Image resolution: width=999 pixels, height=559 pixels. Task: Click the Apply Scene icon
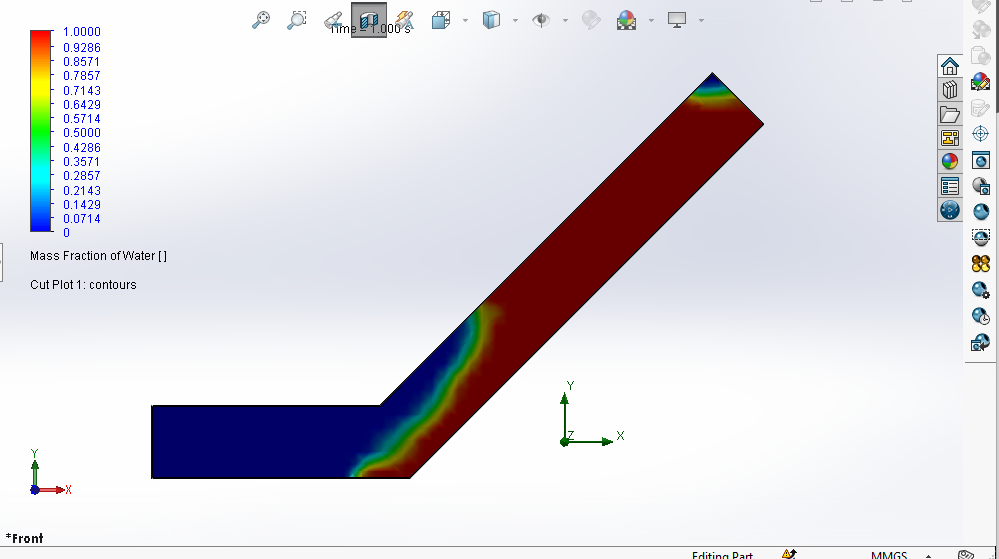[x=627, y=20]
